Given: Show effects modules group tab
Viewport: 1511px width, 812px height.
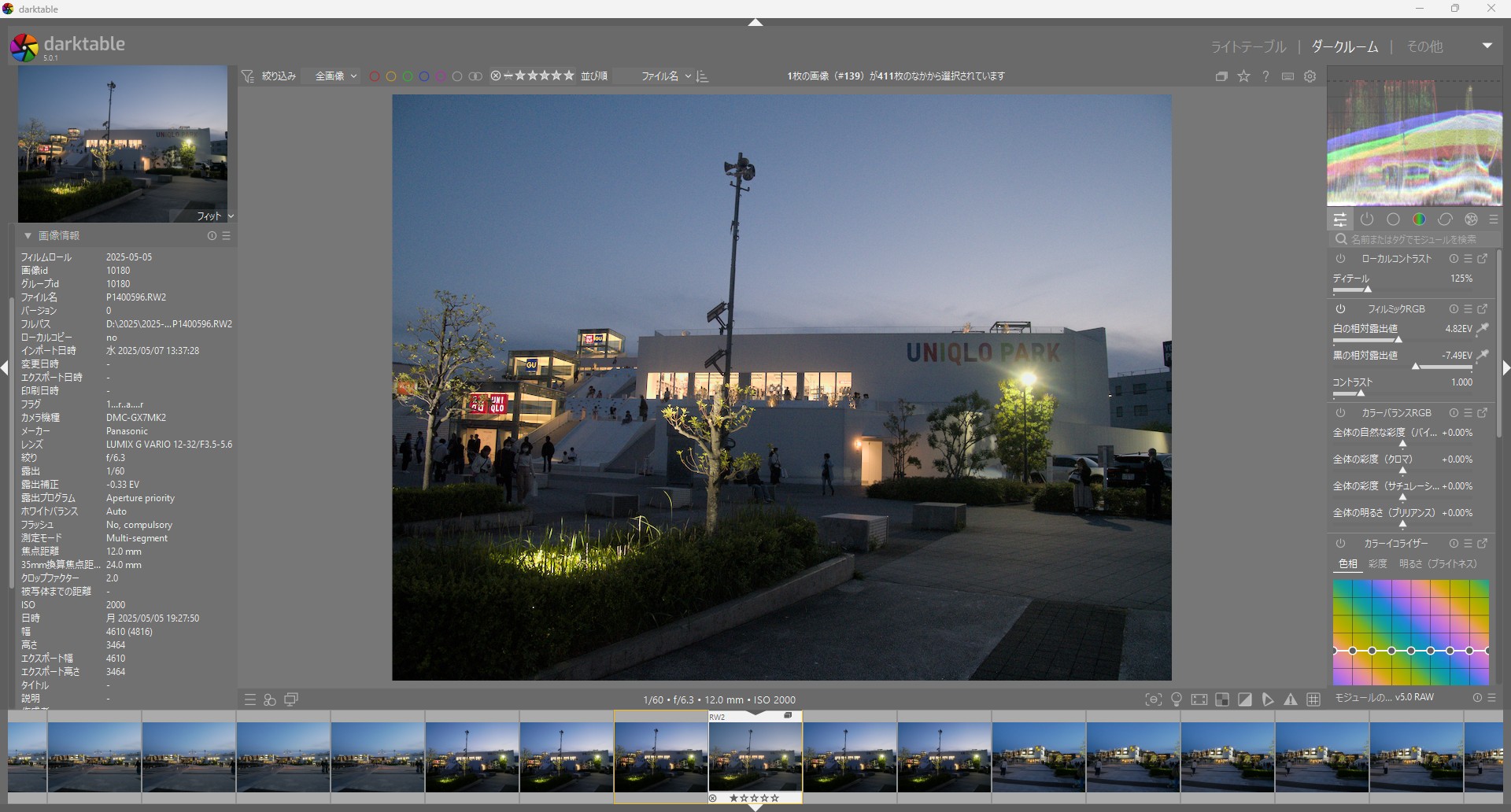Looking at the screenshot, I should (x=1472, y=220).
